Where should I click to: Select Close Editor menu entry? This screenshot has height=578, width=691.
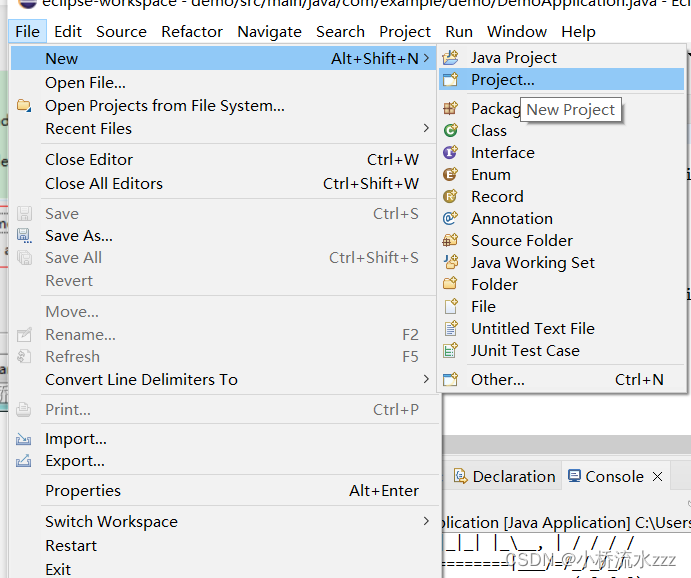223,159
